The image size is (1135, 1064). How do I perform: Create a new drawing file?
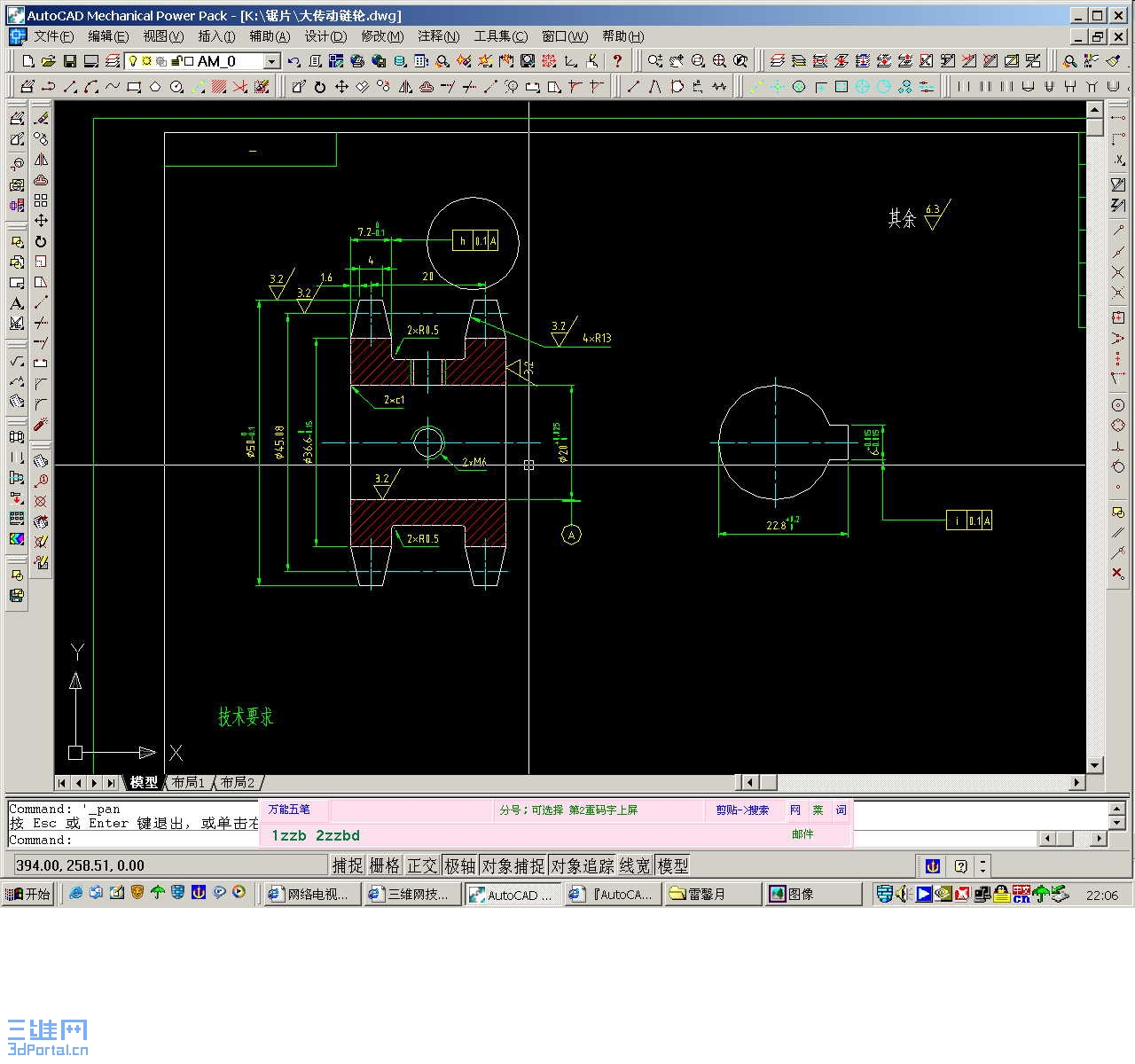(27, 61)
